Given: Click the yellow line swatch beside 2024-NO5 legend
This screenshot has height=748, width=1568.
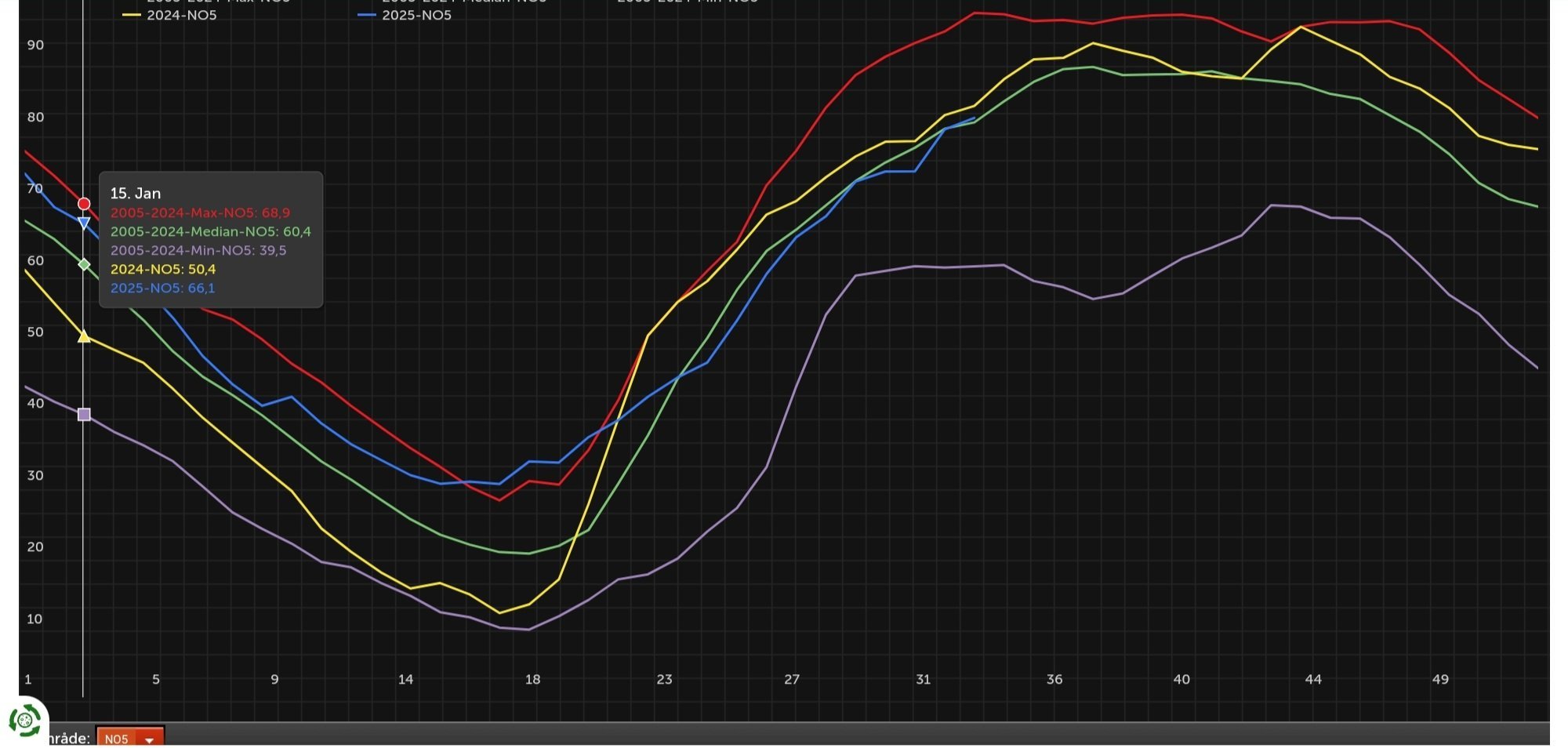Looking at the screenshot, I should [132, 15].
